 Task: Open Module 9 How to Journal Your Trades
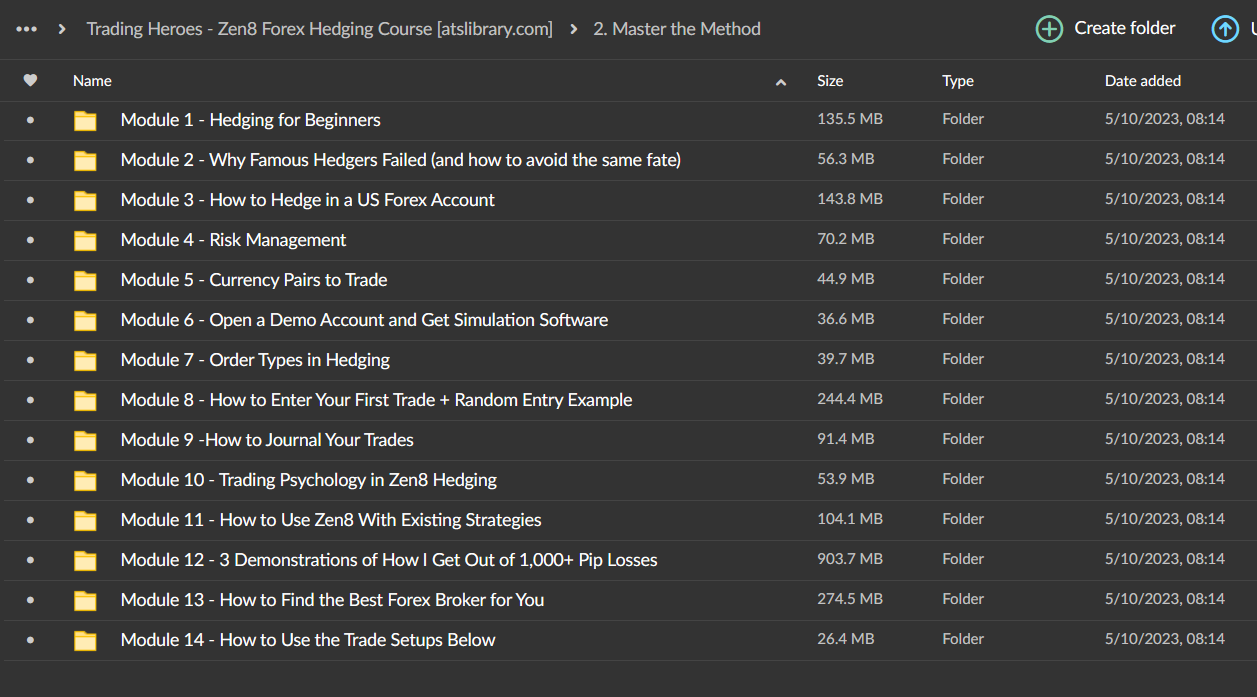267,440
